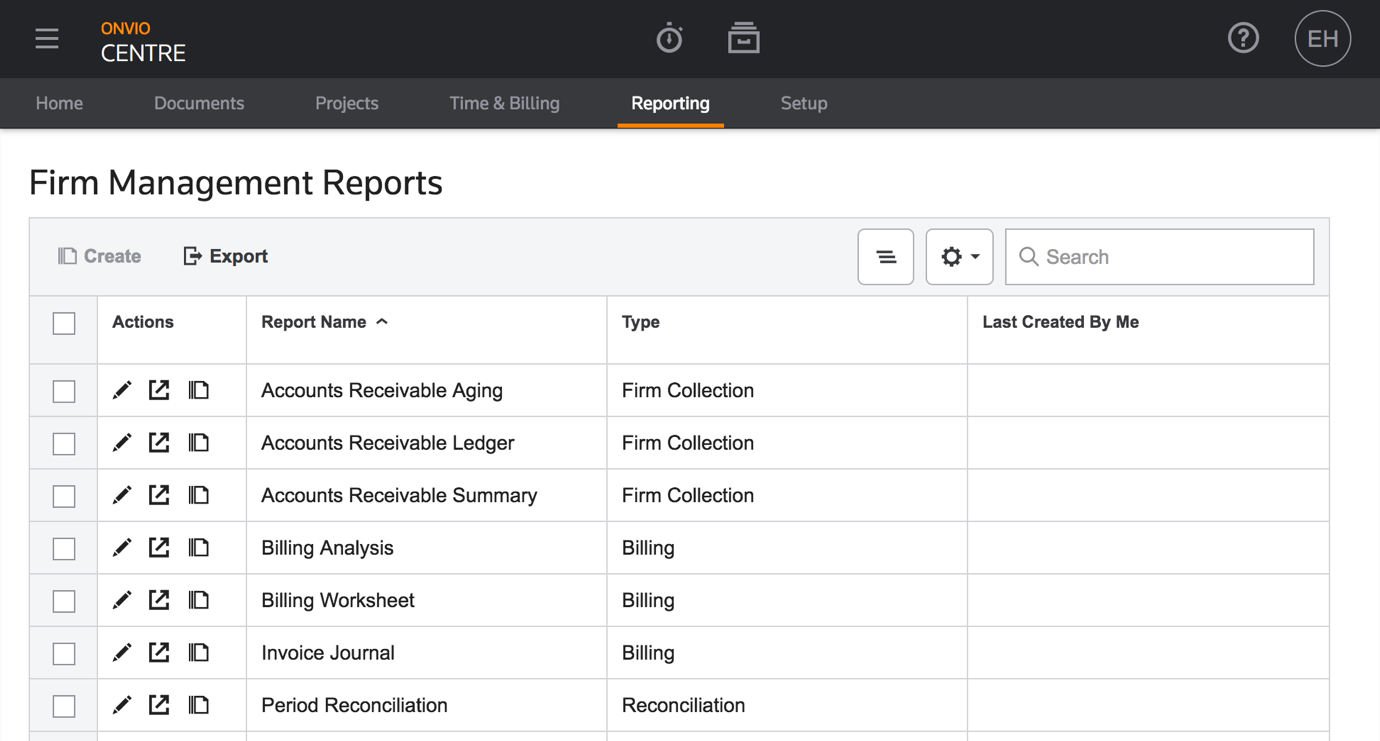Focus the Search input field
The height and width of the screenshot is (741, 1380).
[x=1160, y=257]
